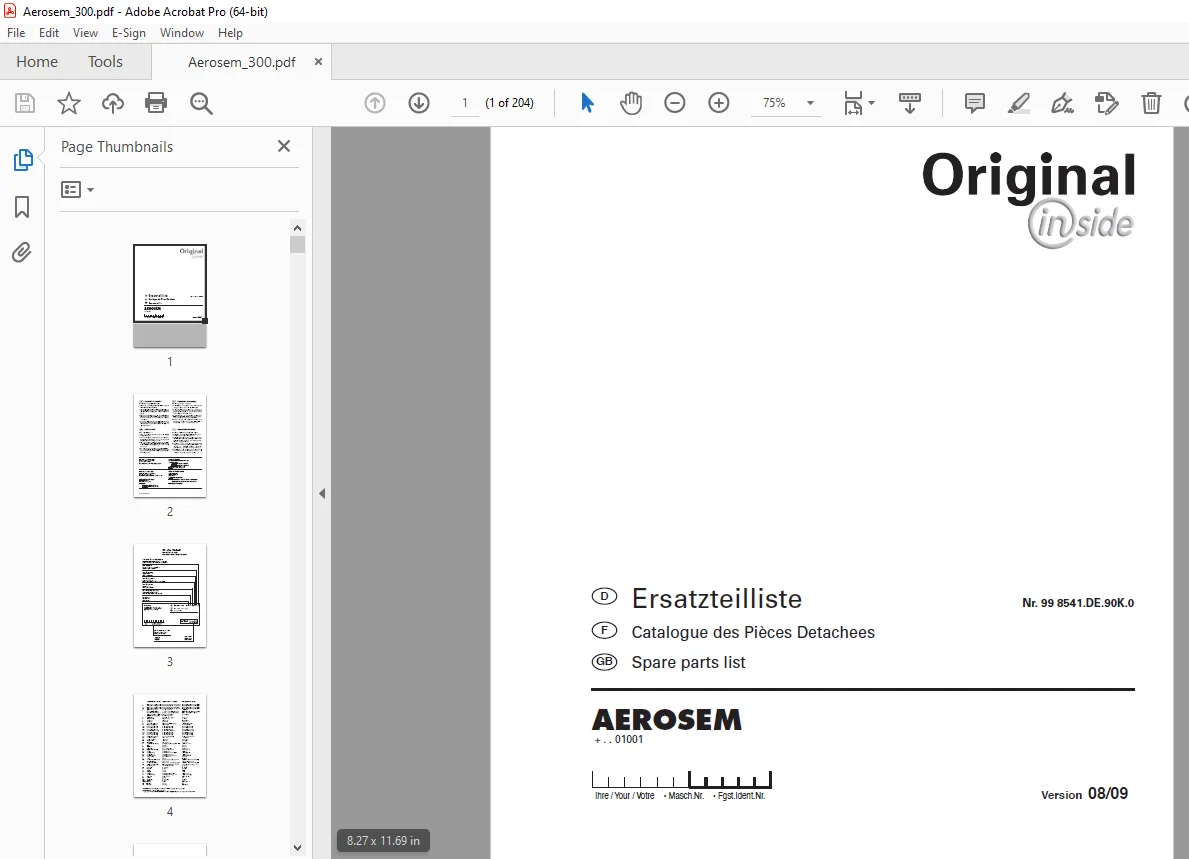Image resolution: width=1189 pixels, height=859 pixels.
Task: Click the (1 of 204) page count
Action: tap(510, 103)
